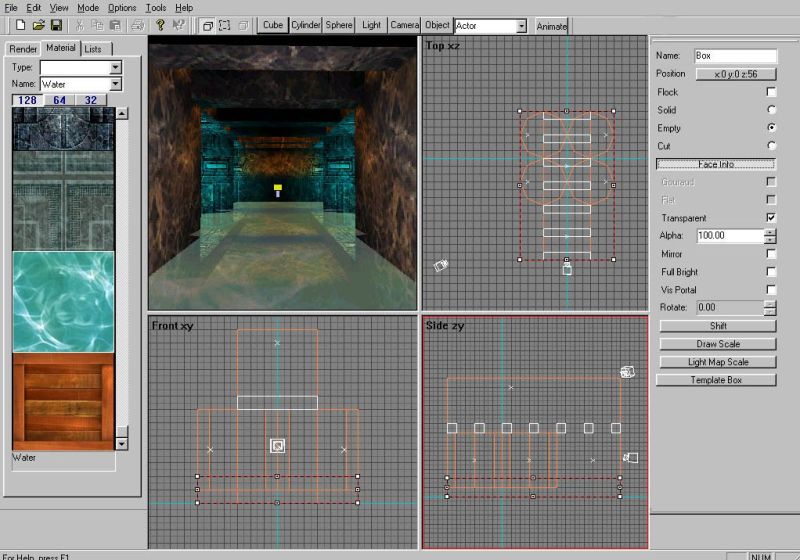Select the Material tab

pyautogui.click(x=61, y=47)
